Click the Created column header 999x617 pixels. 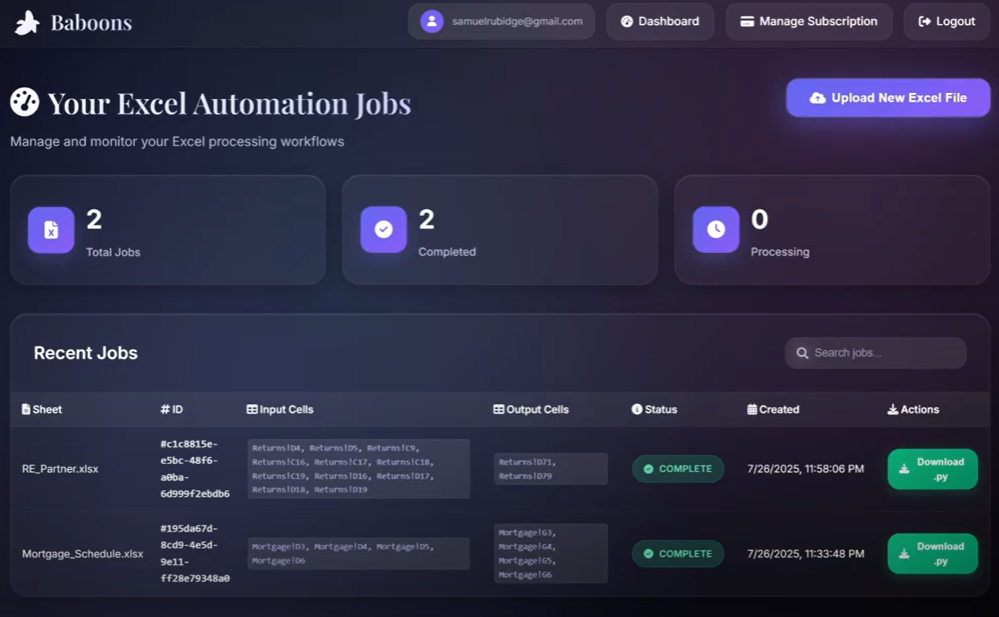tap(773, 409)
